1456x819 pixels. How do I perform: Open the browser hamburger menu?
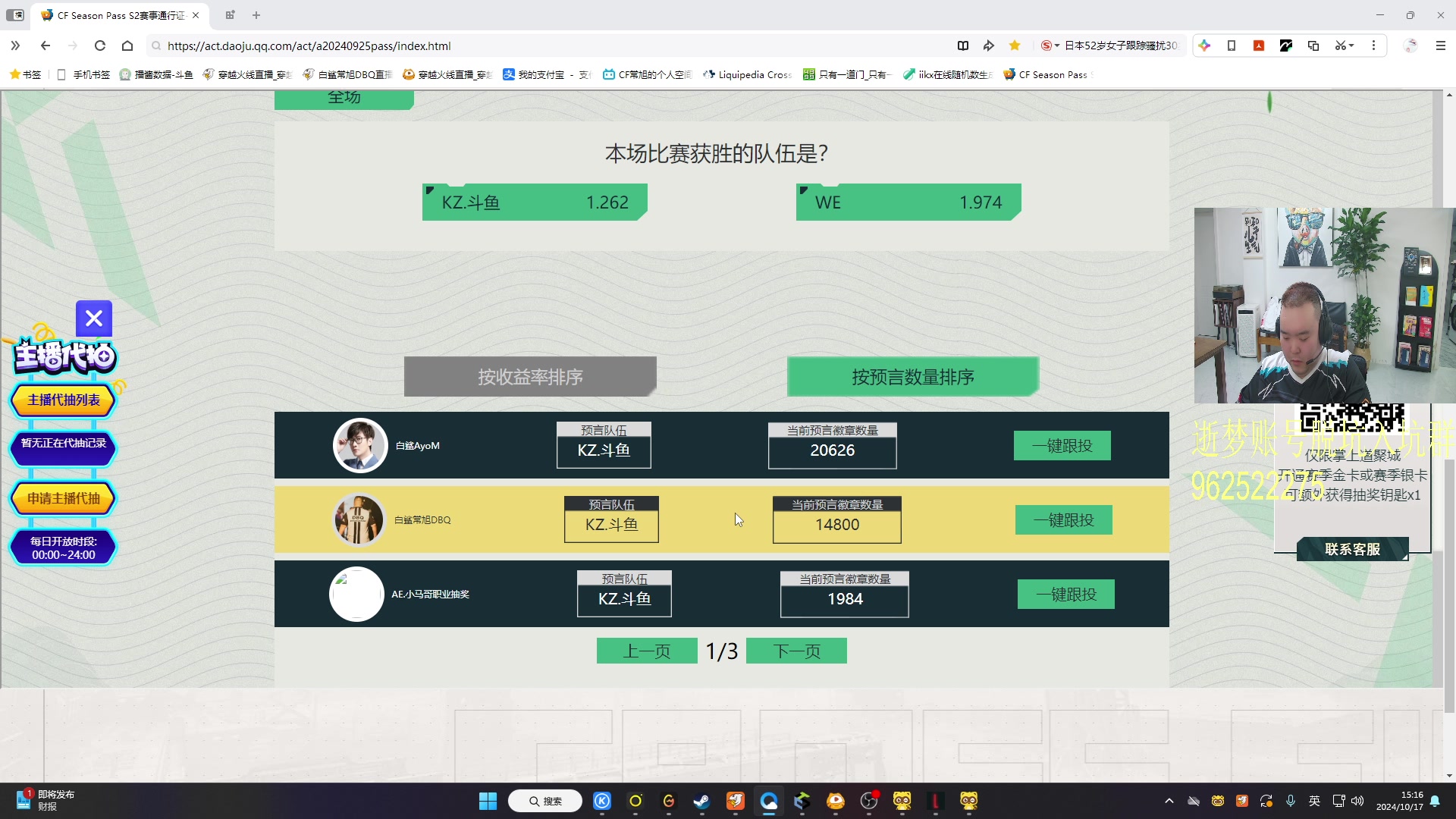1441,45
